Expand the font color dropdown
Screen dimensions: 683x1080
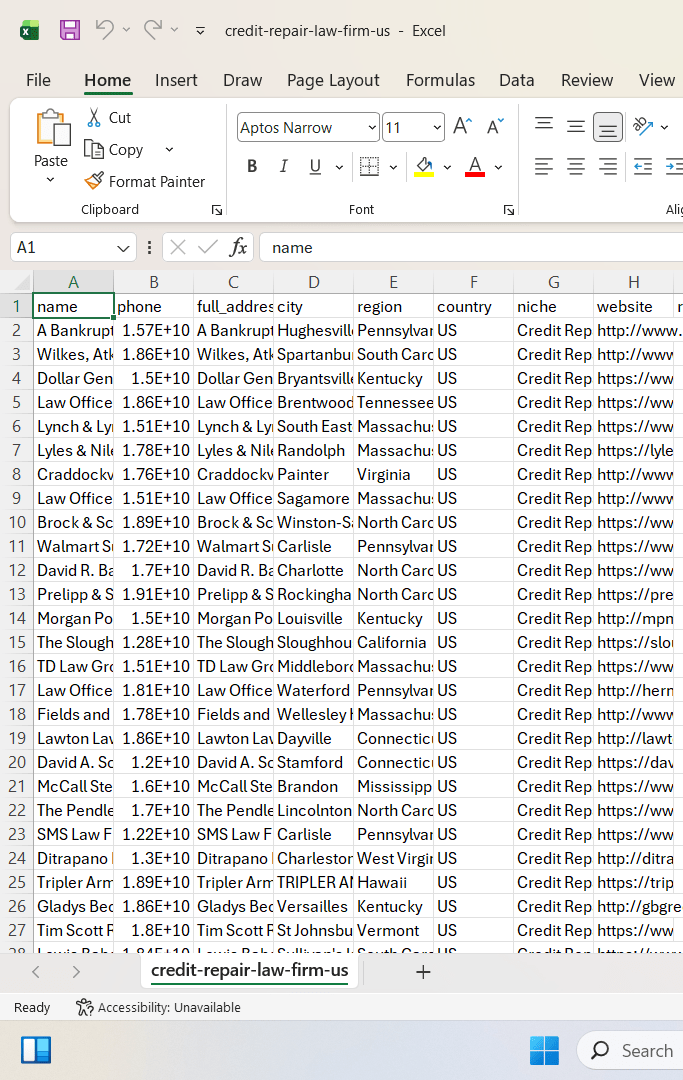498,167
